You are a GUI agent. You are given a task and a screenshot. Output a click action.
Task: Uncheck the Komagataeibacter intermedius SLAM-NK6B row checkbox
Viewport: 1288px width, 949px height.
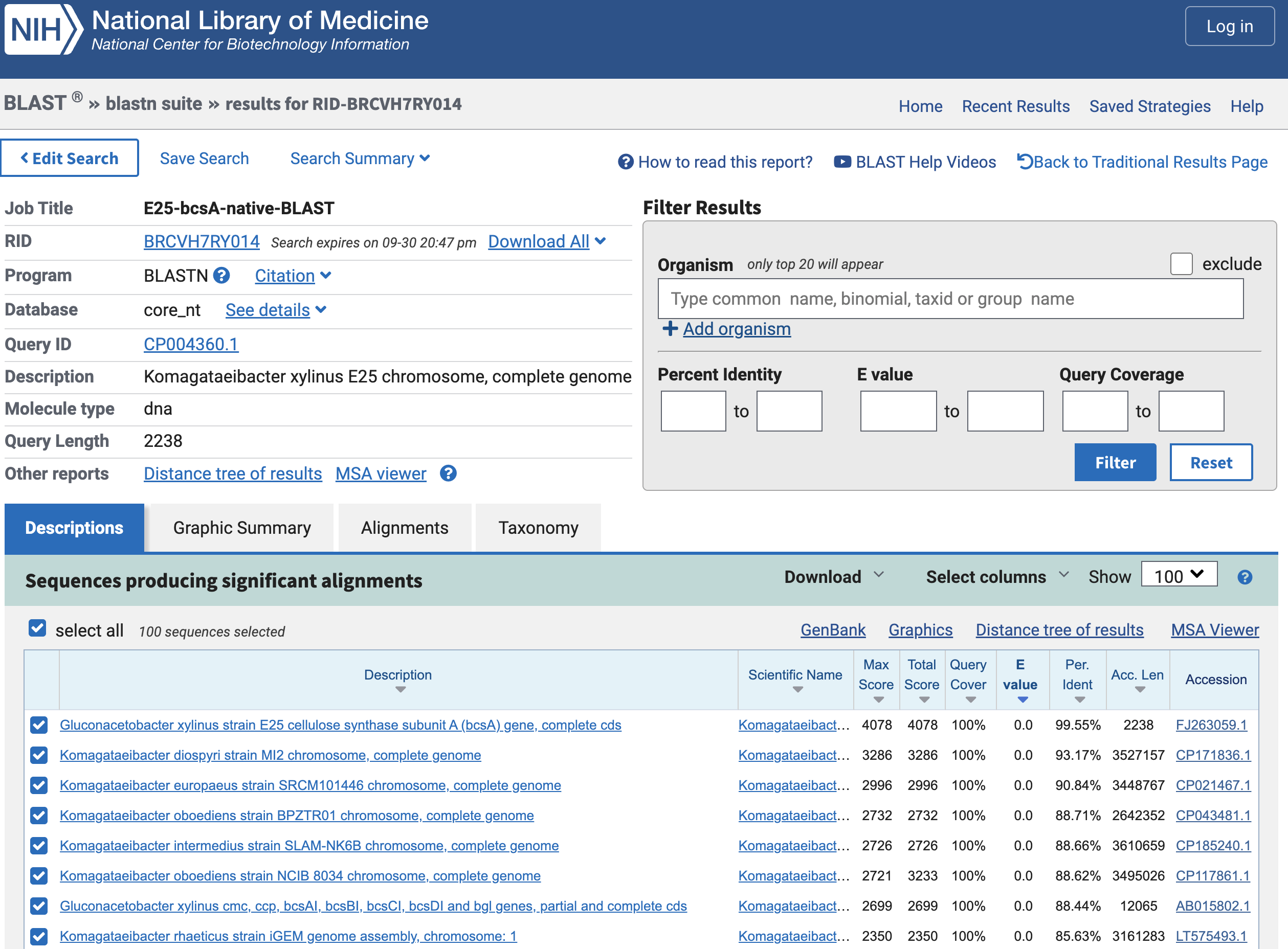pyautogui.click(x=38, y=846)
